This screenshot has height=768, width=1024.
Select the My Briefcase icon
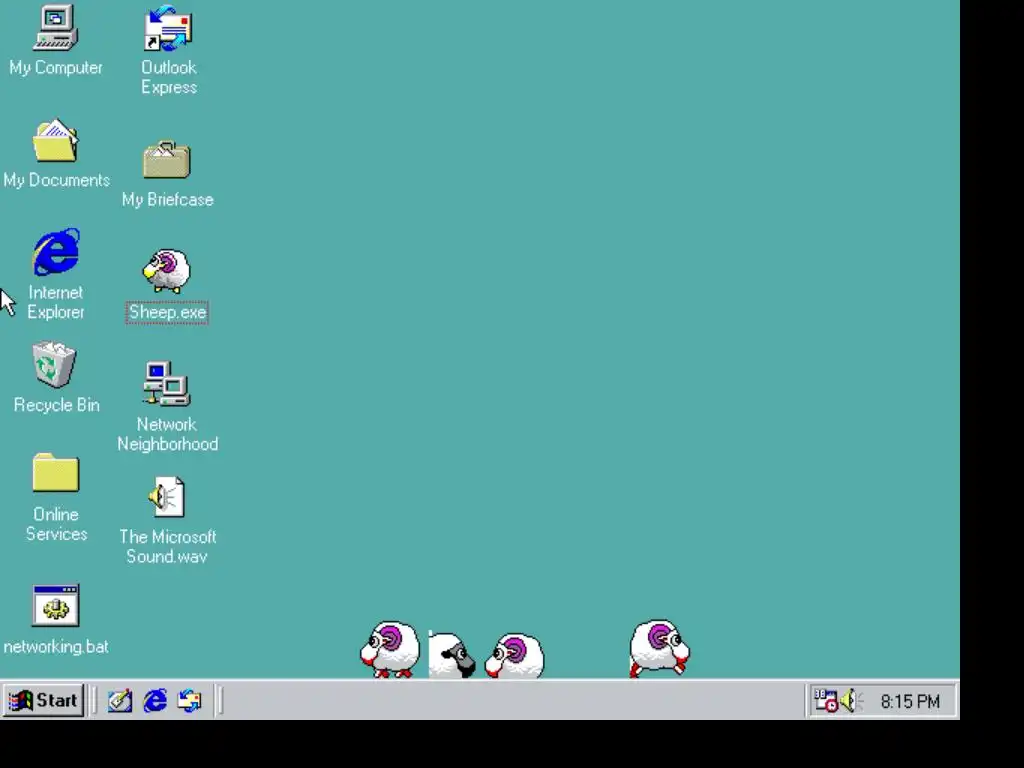click(x=167, y=159)
